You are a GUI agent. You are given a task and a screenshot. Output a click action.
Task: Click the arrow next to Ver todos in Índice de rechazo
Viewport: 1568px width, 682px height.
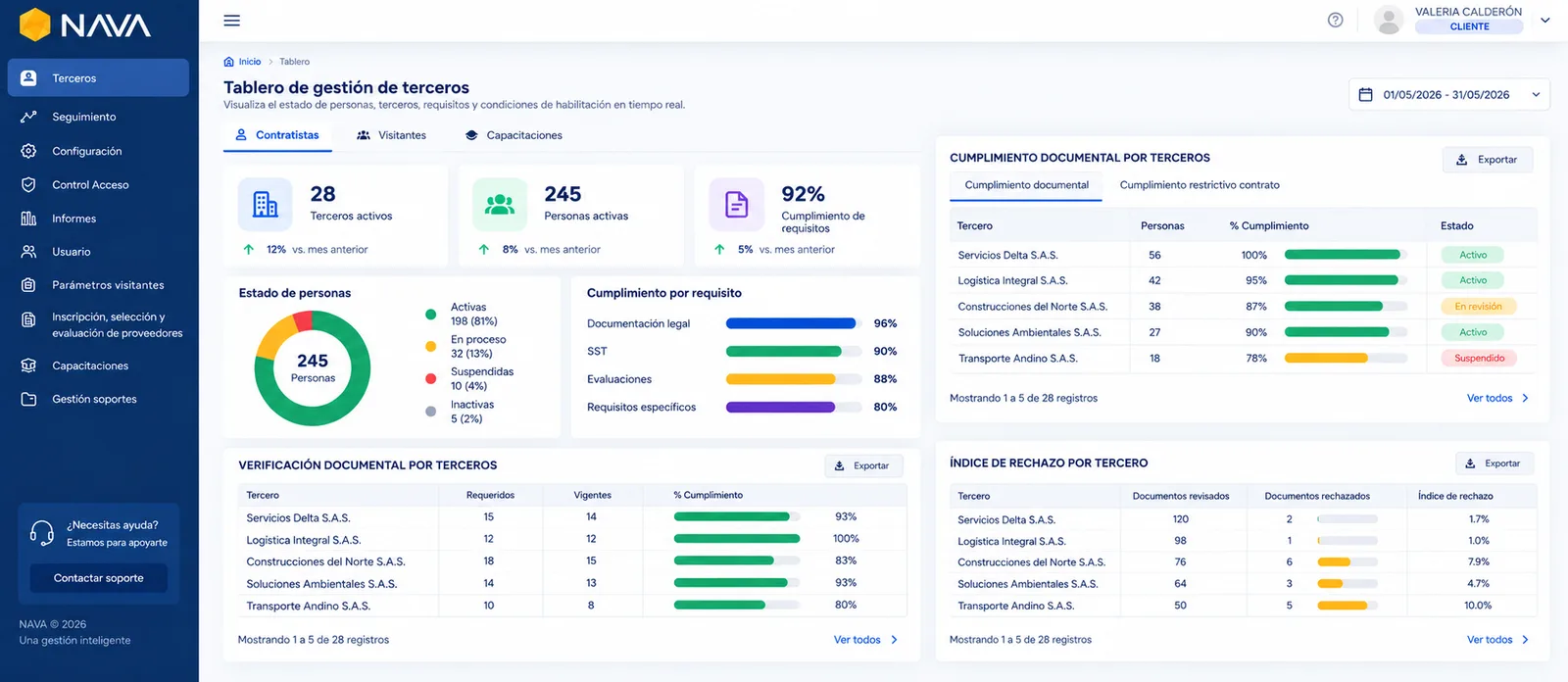tap(1525, 640)
